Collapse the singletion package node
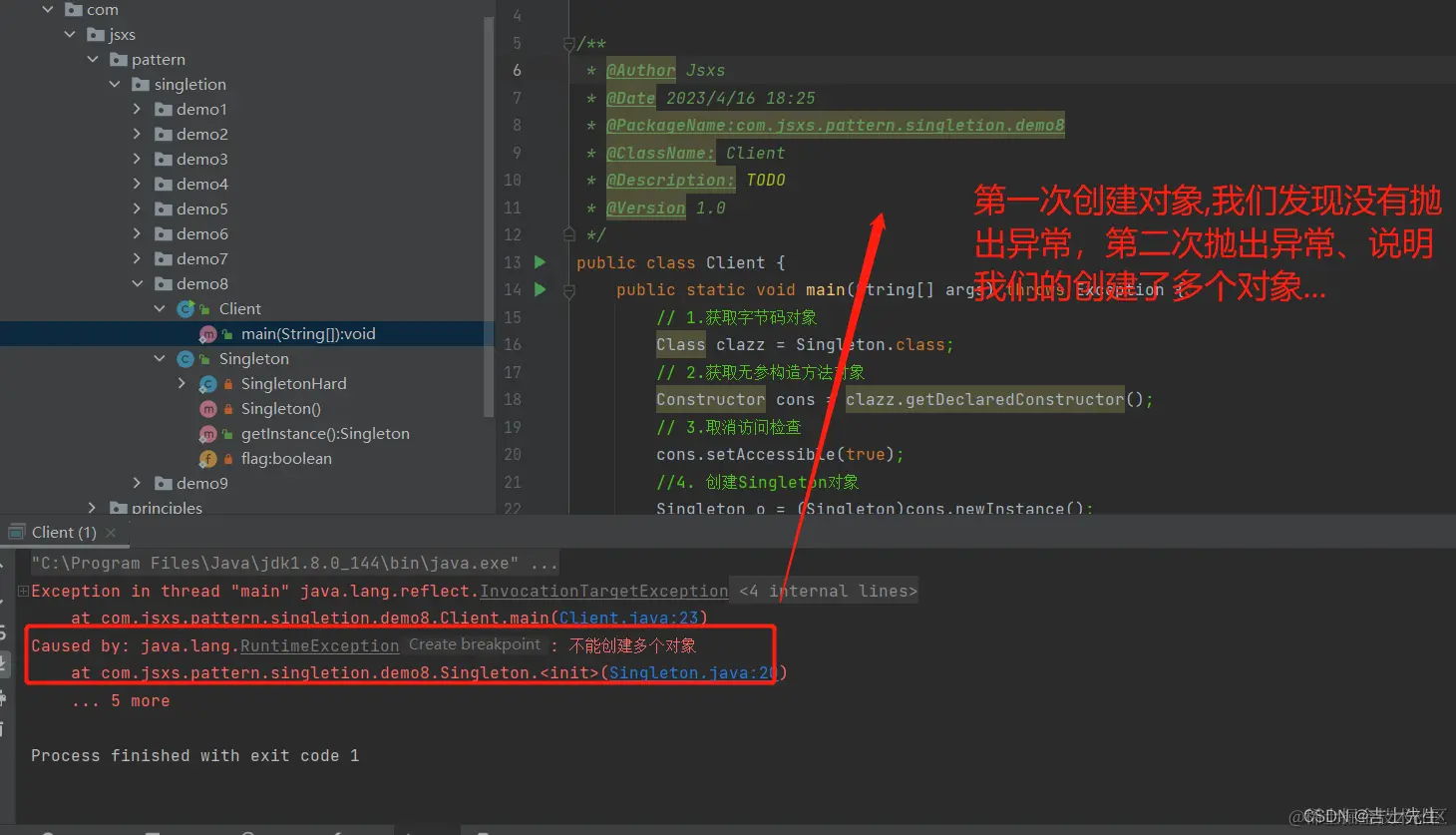Viewport: 1456px width, 835px height. tap(115, 84)
